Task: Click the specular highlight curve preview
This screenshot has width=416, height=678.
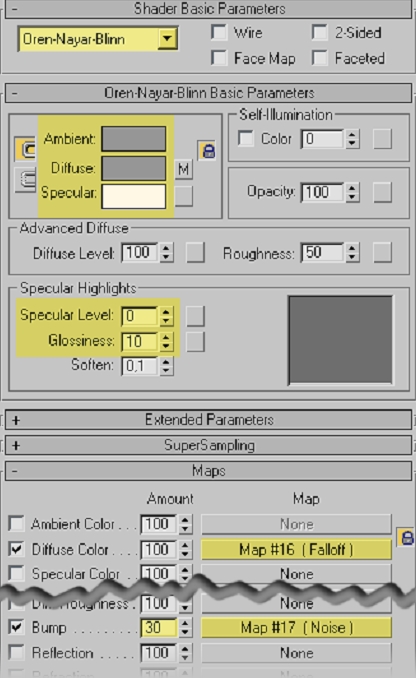Action: (x=340, y=340)
